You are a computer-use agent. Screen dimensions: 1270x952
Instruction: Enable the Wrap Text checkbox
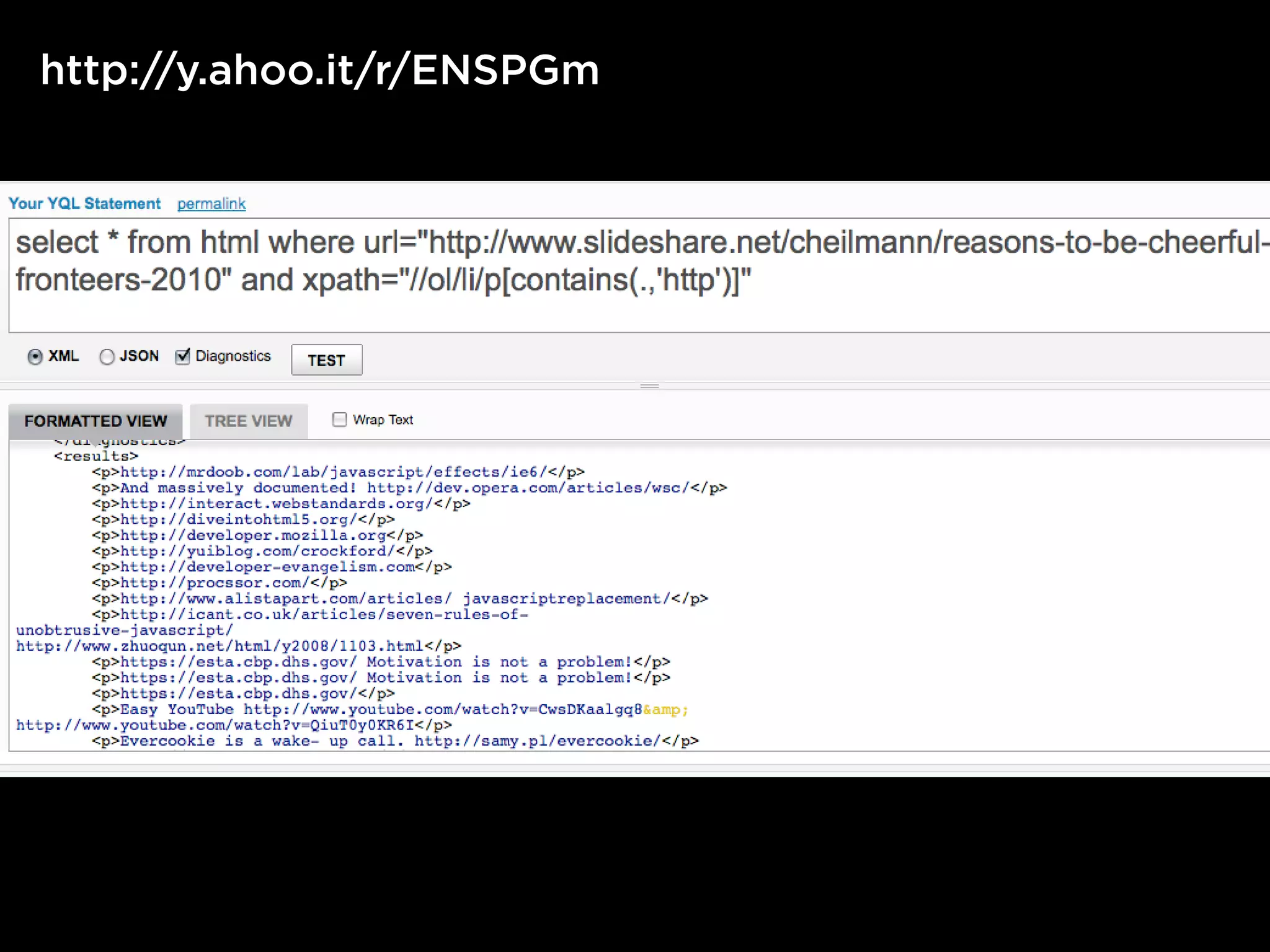[339, 420]
